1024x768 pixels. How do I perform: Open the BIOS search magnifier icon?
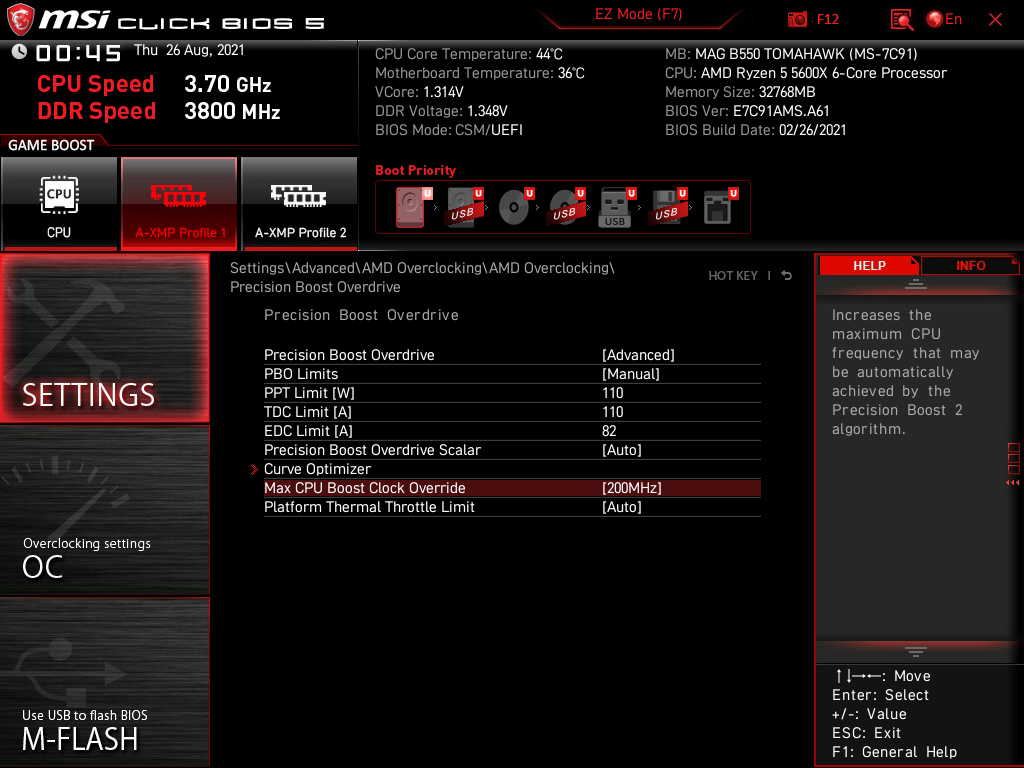[901, 20]
